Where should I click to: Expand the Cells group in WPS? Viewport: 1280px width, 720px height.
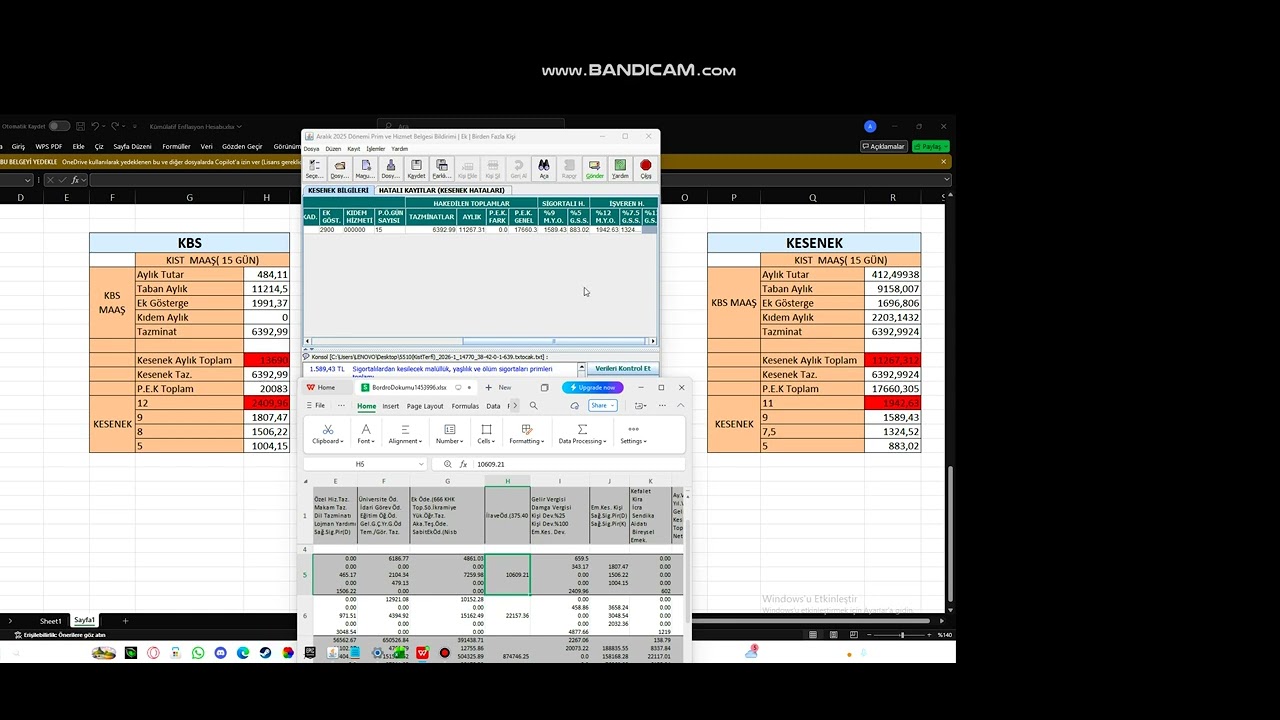pos(486,434)
